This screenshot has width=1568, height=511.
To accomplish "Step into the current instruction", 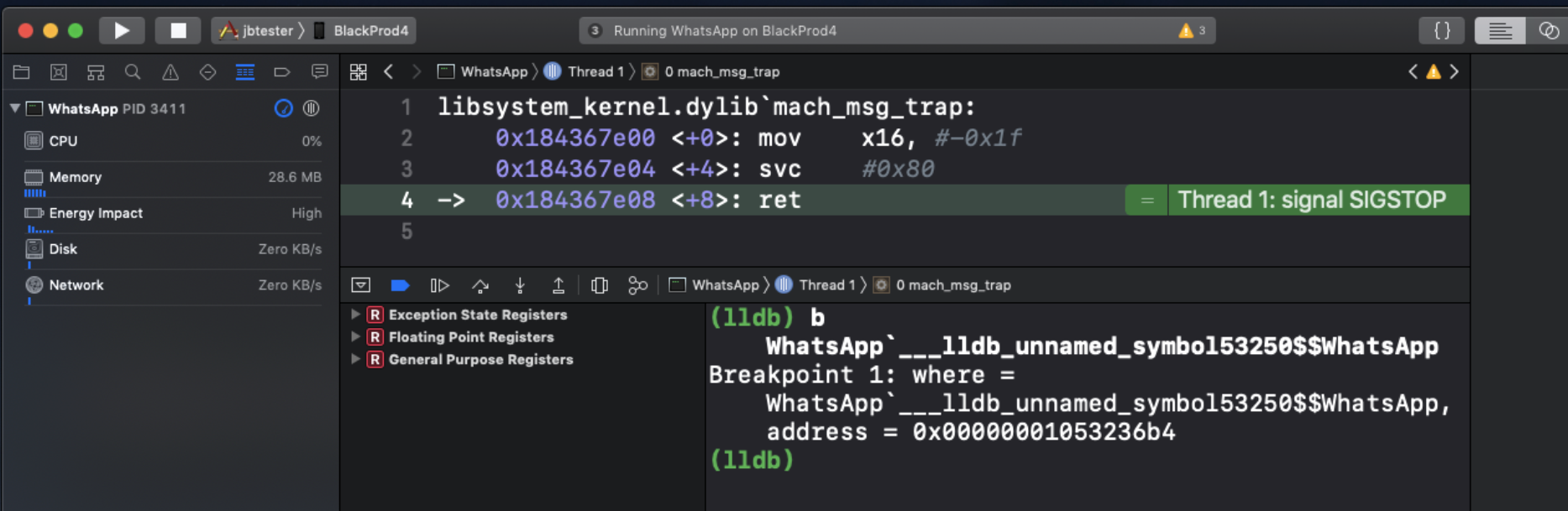I will pos(520,285).
